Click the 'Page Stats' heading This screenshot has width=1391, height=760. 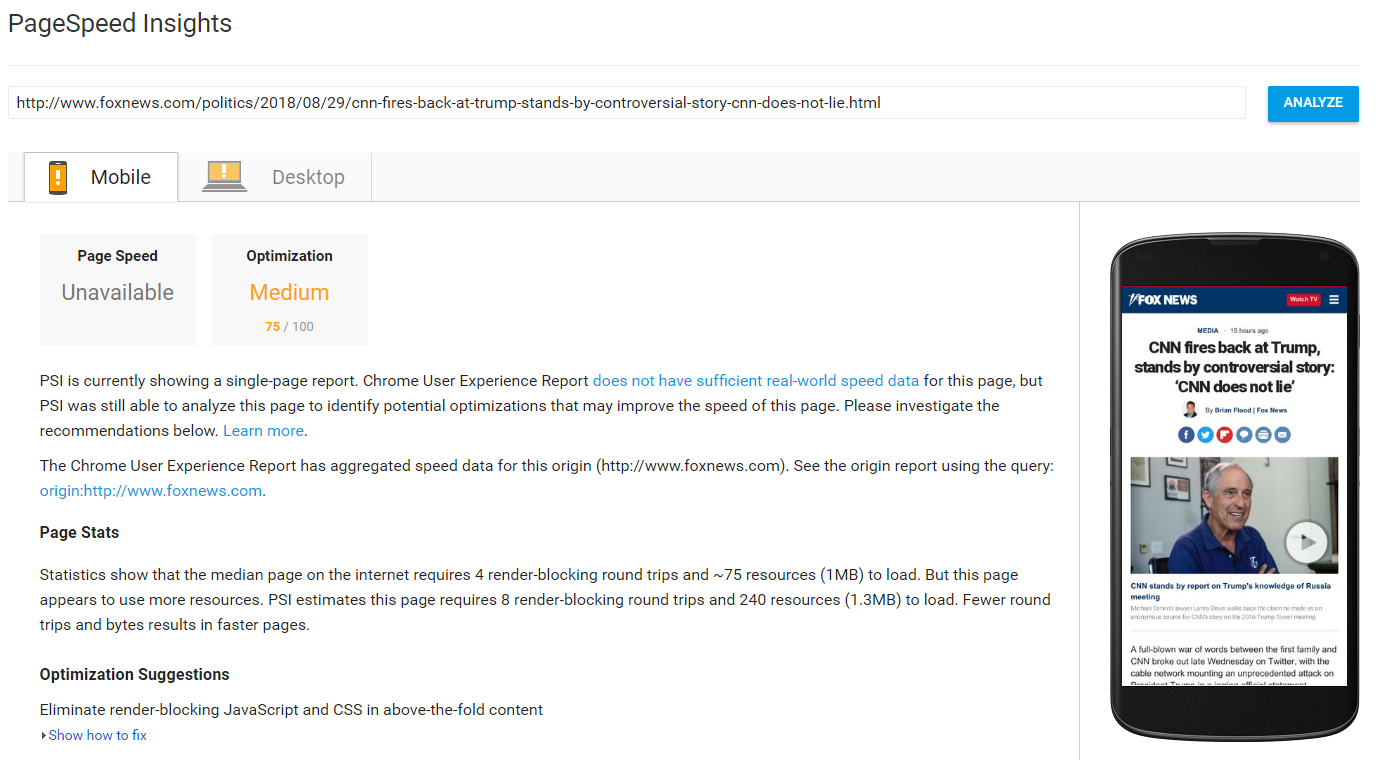(x=79, y=533)
